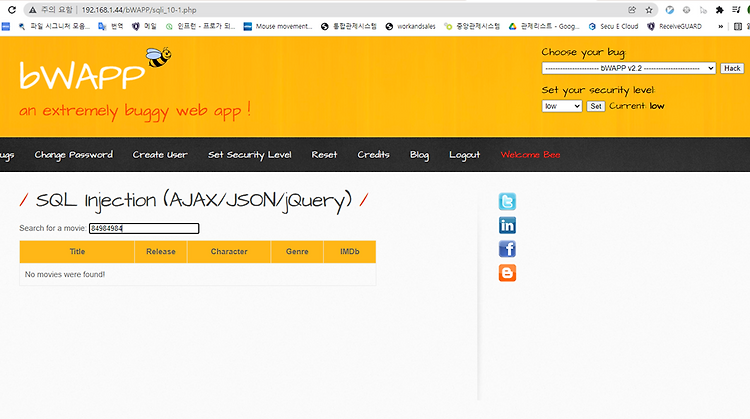Image resolution: width=750 pixels, height=419 pixels.
Task: Click the Genre column header
Action: point(297,252)
